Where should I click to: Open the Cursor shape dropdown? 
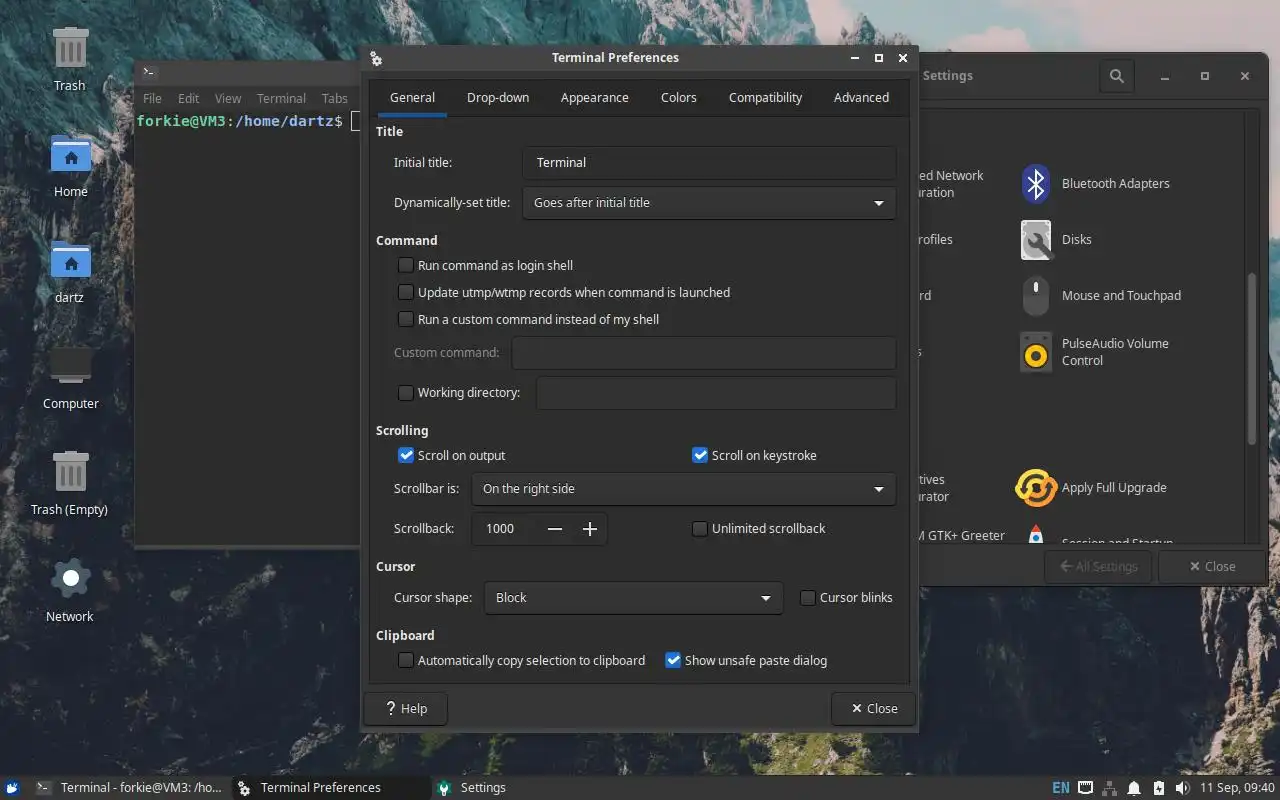click(x=633, y=598)
